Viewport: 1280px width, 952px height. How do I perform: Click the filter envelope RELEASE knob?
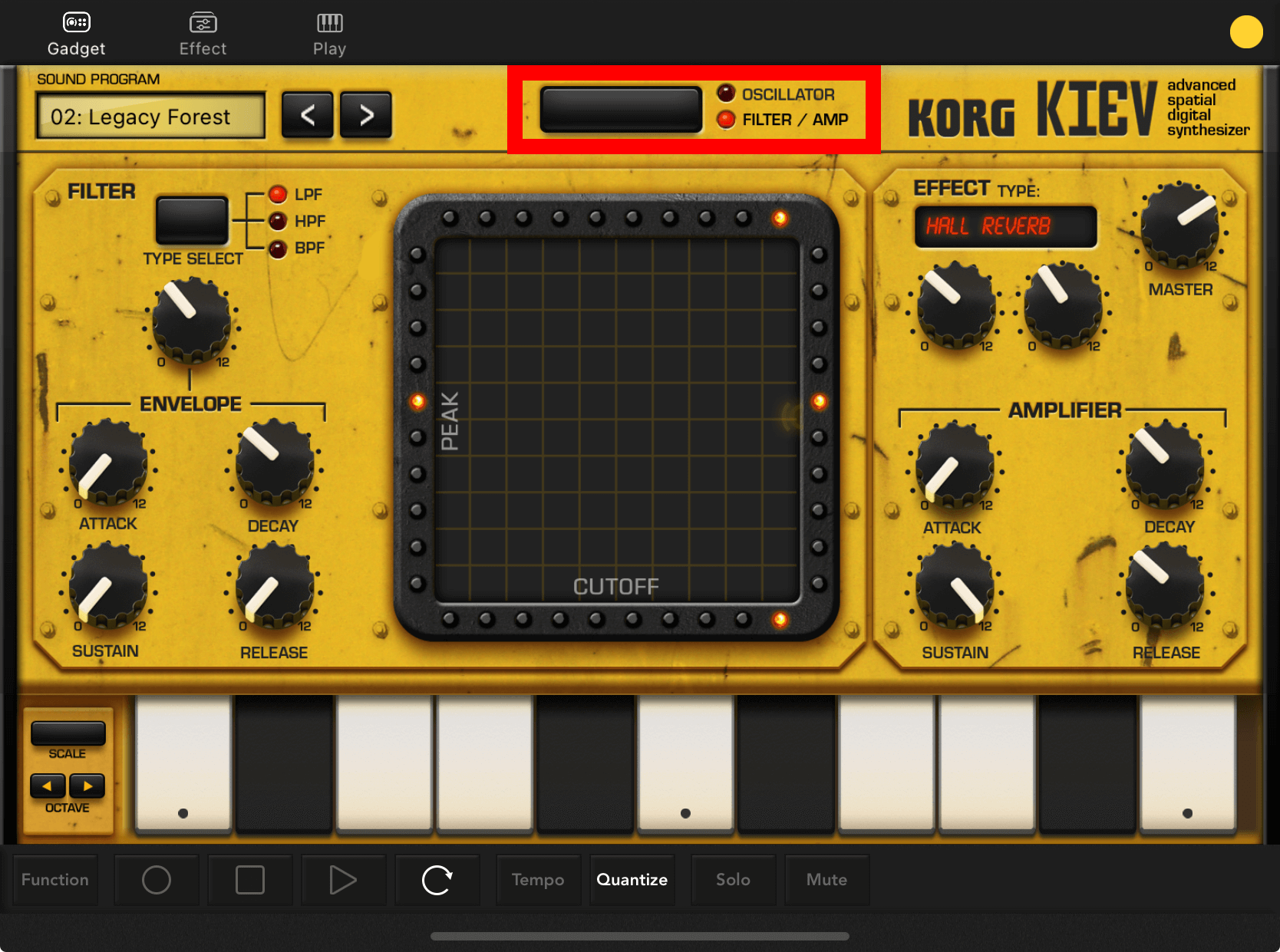click(x=275, y=587)
